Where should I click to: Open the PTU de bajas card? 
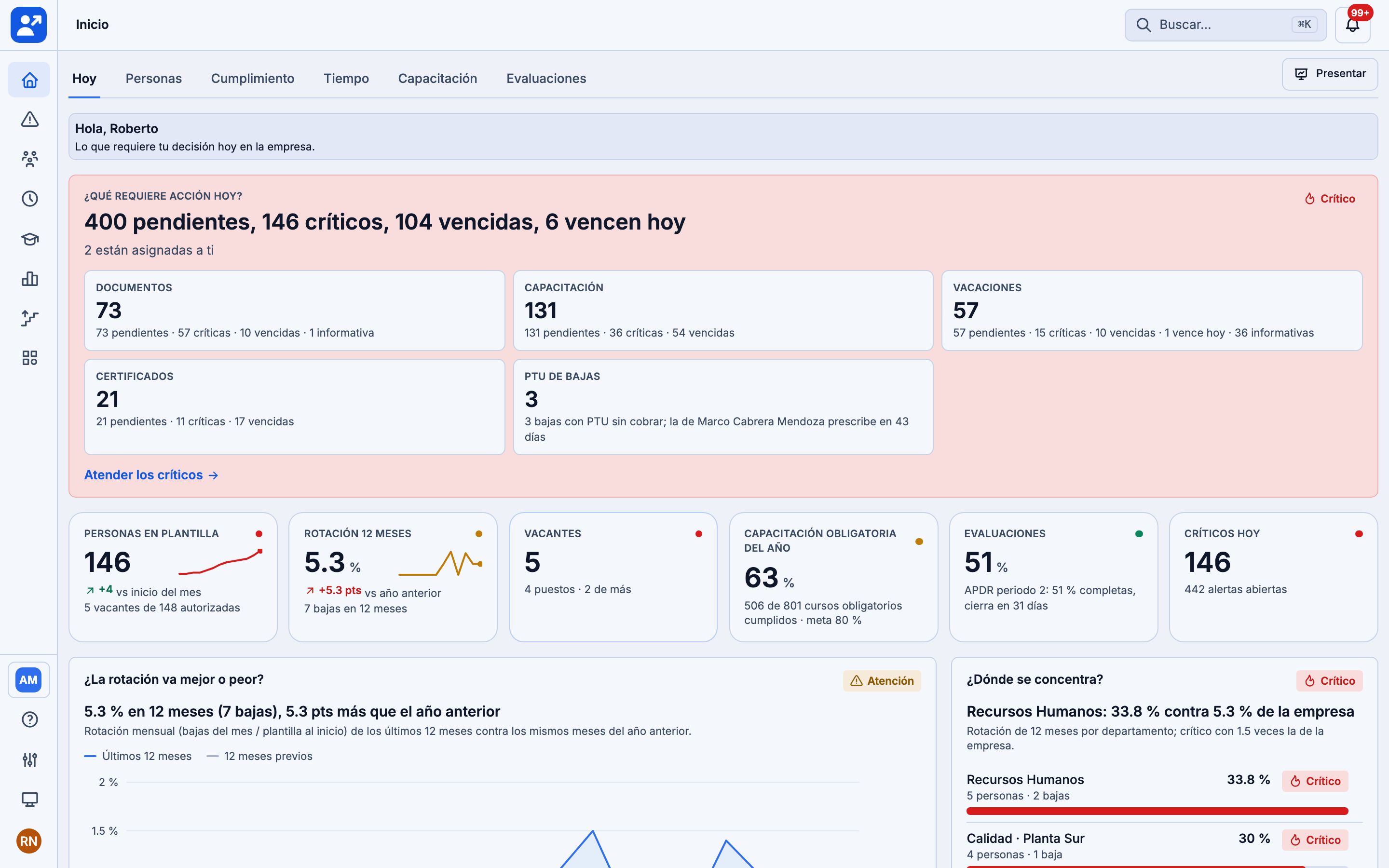(x=723, y=407)
